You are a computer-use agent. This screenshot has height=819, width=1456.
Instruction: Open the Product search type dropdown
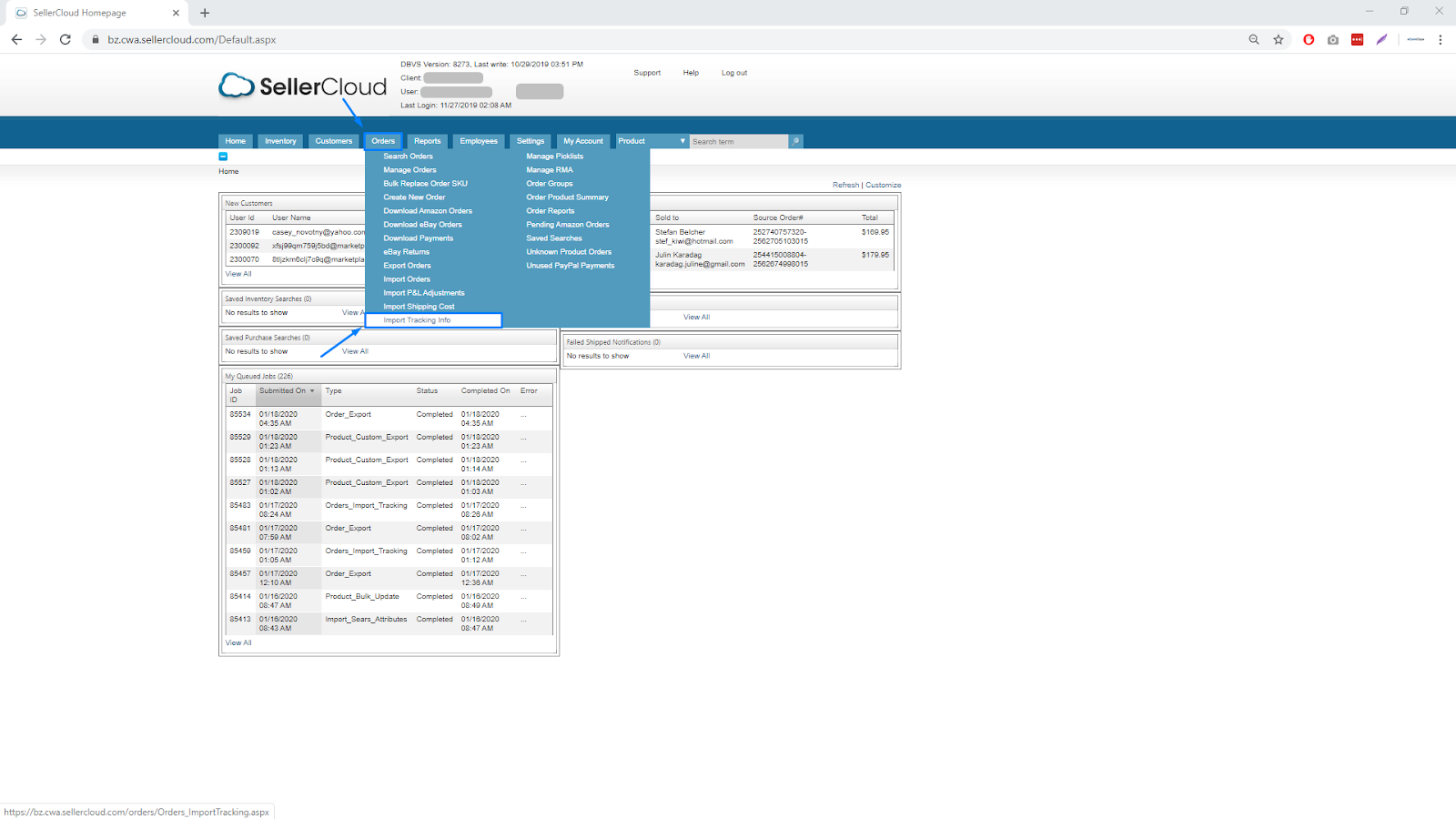click(652, 141)
